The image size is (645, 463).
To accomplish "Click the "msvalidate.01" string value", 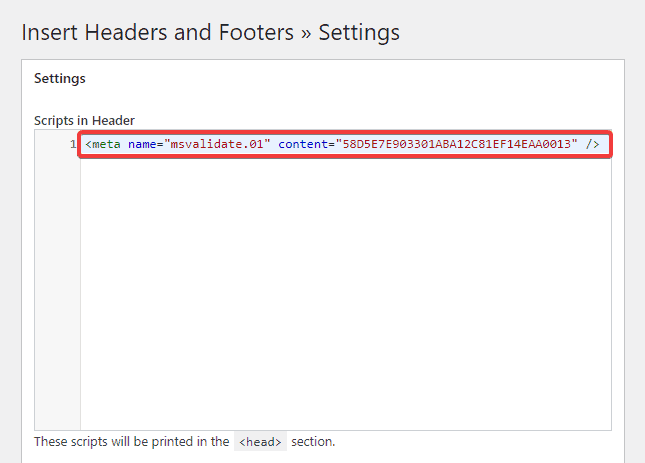I will 219,145.
